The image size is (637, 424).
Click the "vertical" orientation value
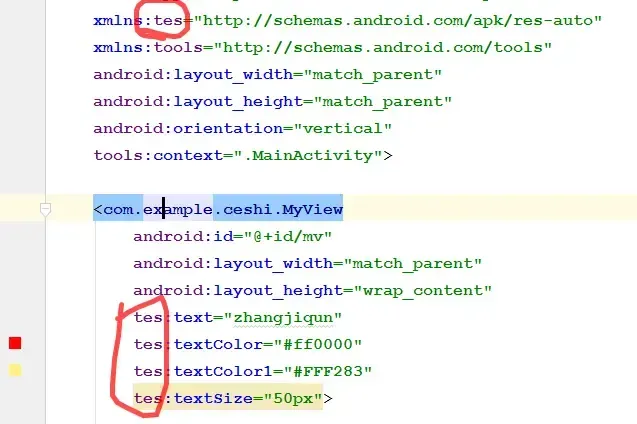[x=343, y=129]
